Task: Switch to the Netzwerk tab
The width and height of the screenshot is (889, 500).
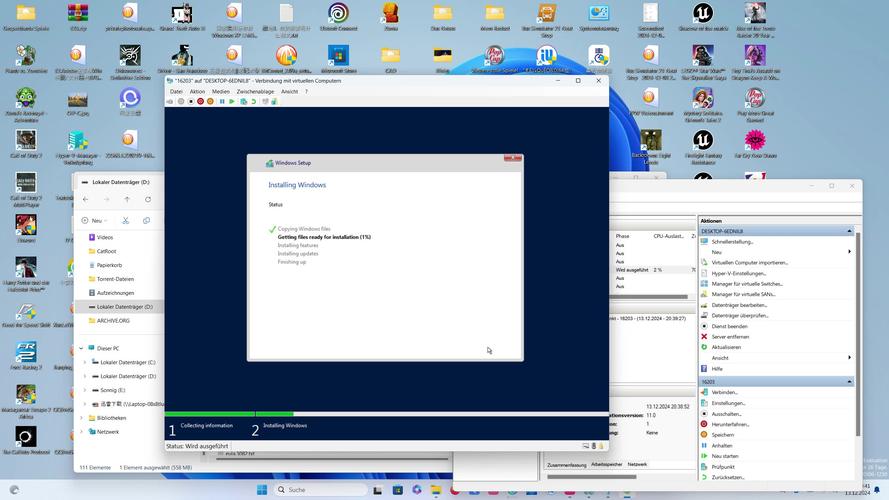Action: point(637,464)
